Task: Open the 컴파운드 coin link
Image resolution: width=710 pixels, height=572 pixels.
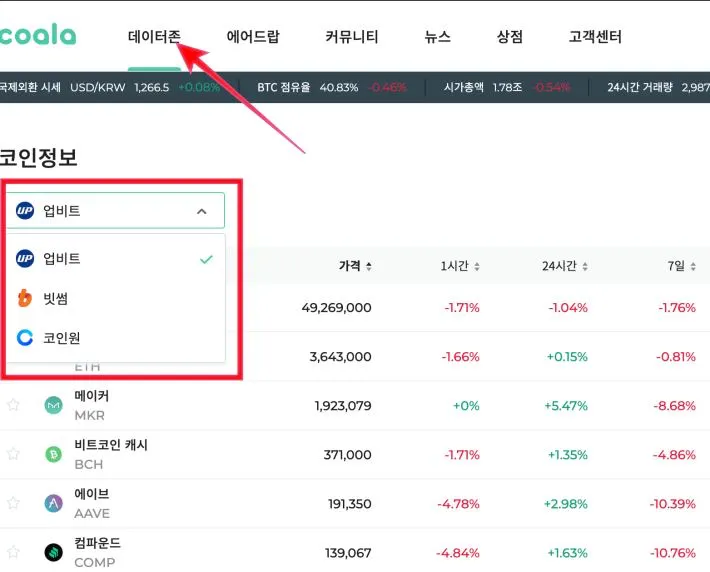Action: pos(97,543)
